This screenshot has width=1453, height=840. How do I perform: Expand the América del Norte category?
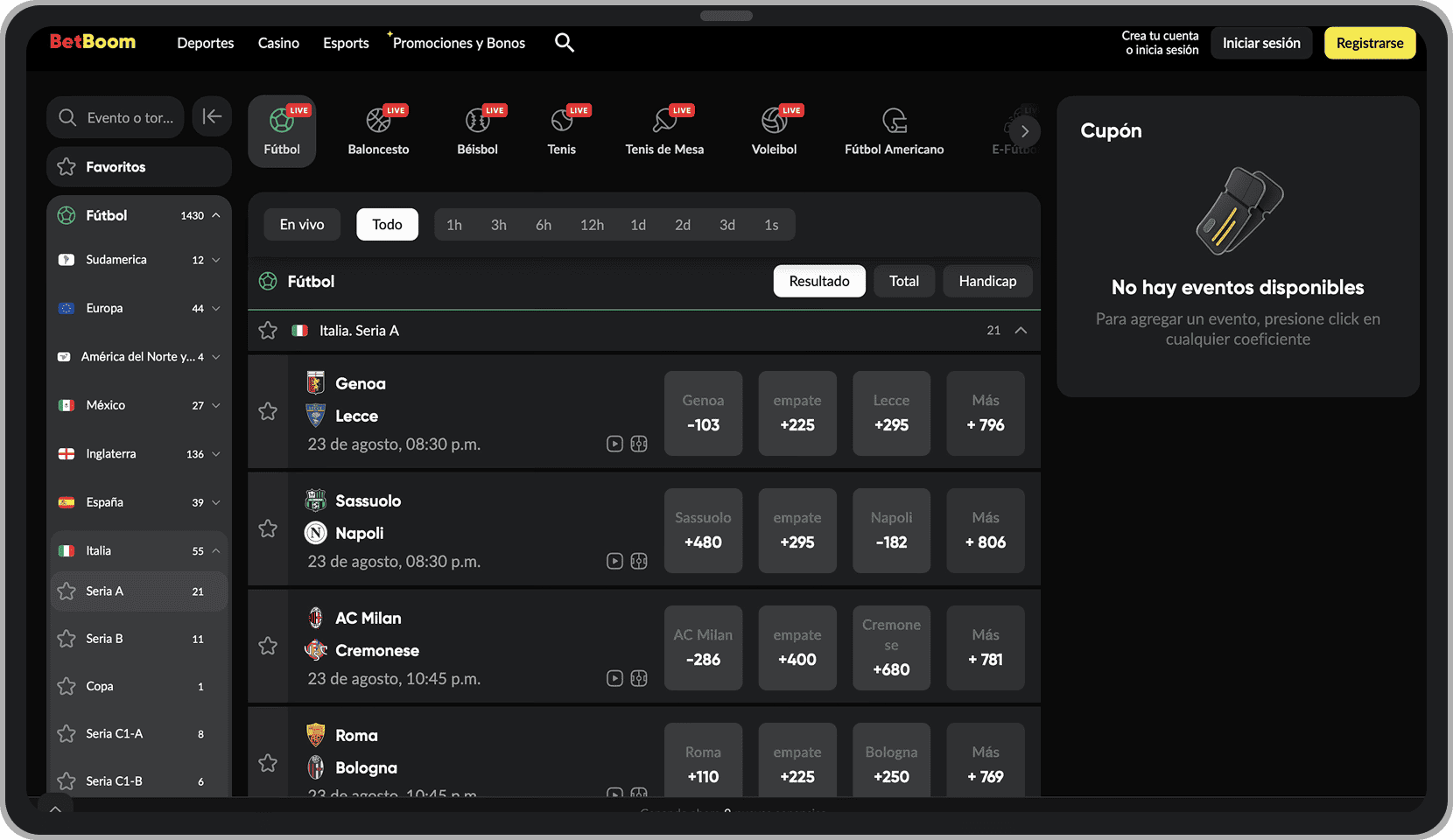(216, 357)
